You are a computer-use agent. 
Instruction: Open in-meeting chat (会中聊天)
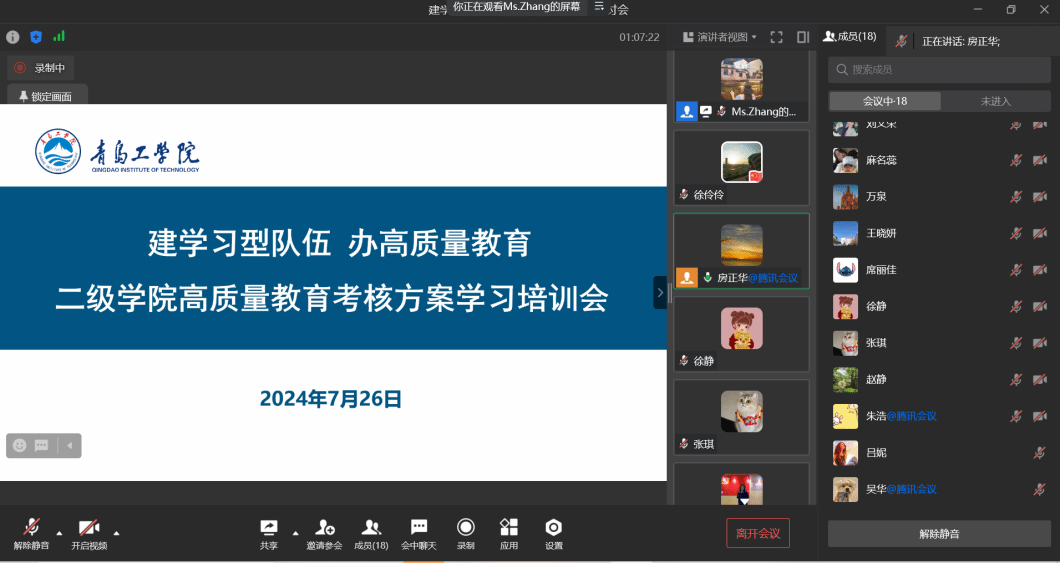419,533
